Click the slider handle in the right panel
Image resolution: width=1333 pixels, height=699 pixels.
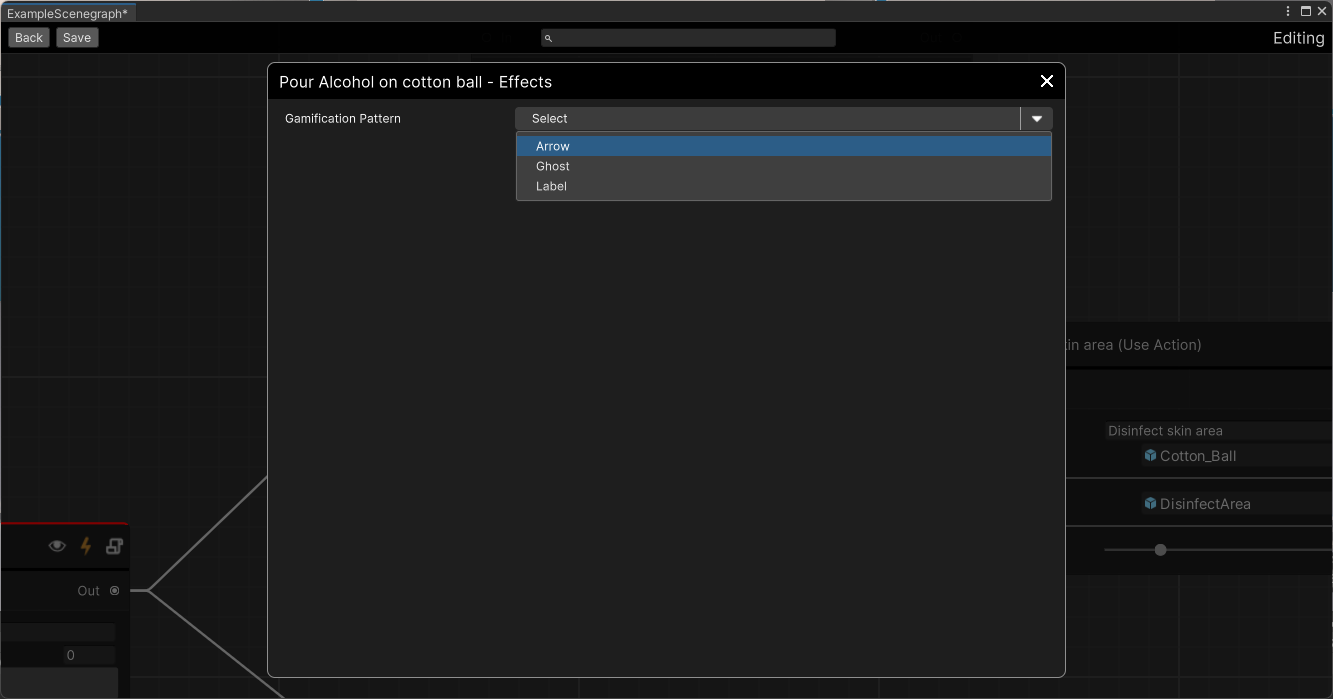click(x=1160, y=549)
